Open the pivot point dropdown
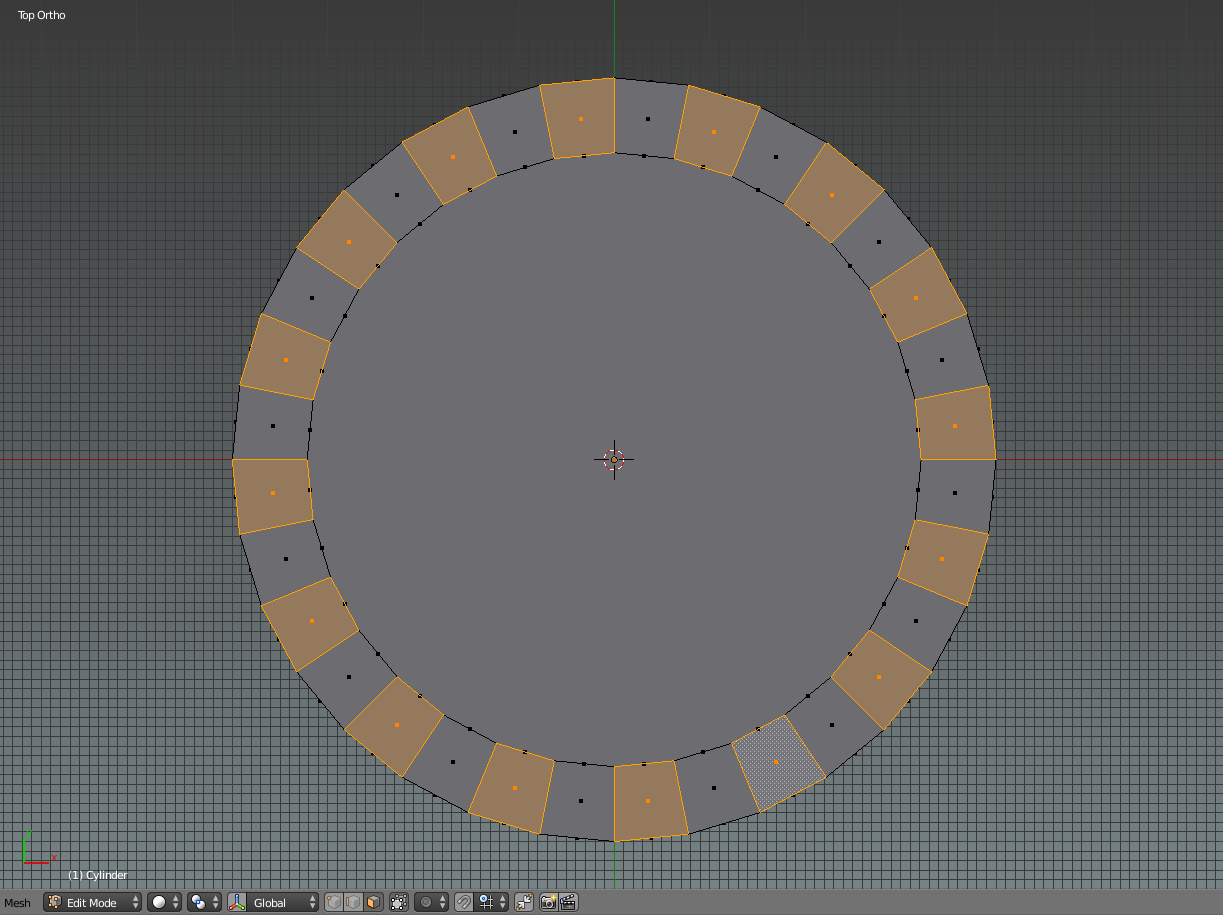 [204, 902]
